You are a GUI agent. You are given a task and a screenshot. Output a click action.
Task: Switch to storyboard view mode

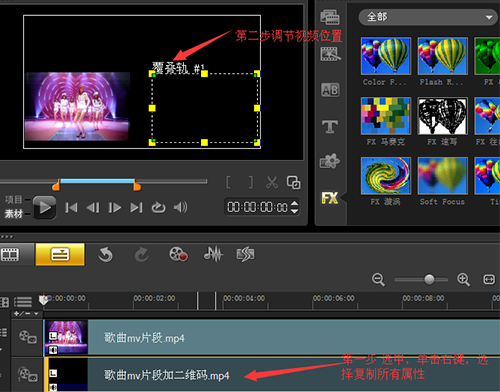(x=10, y=255)
